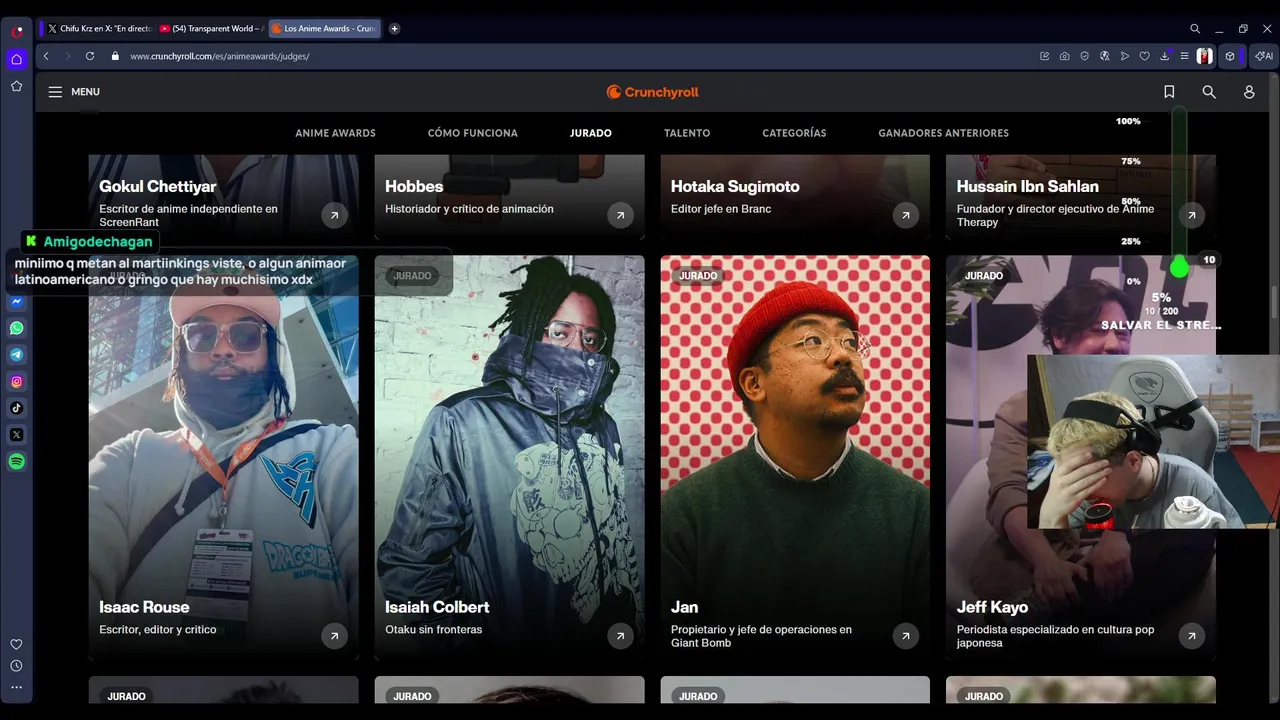
Task: Open the downloads icon in toolbar
Action: (x=1165, y=56)
